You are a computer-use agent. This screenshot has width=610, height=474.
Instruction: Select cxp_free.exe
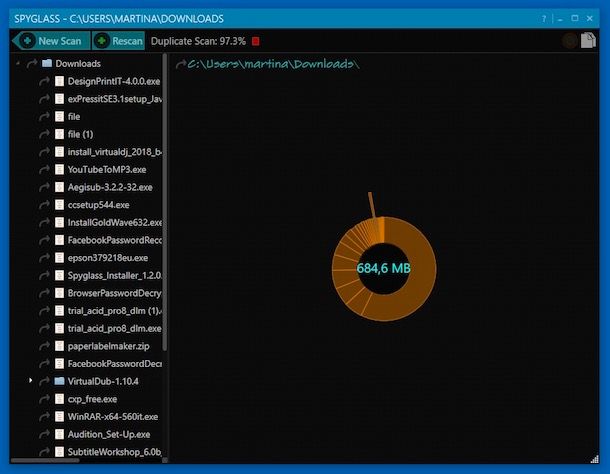coord(92,399)
